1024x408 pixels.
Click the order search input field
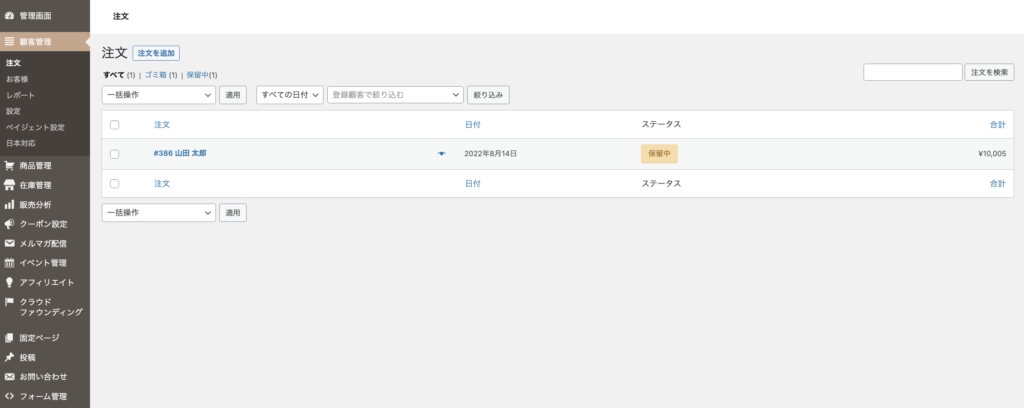coord(912,72)
